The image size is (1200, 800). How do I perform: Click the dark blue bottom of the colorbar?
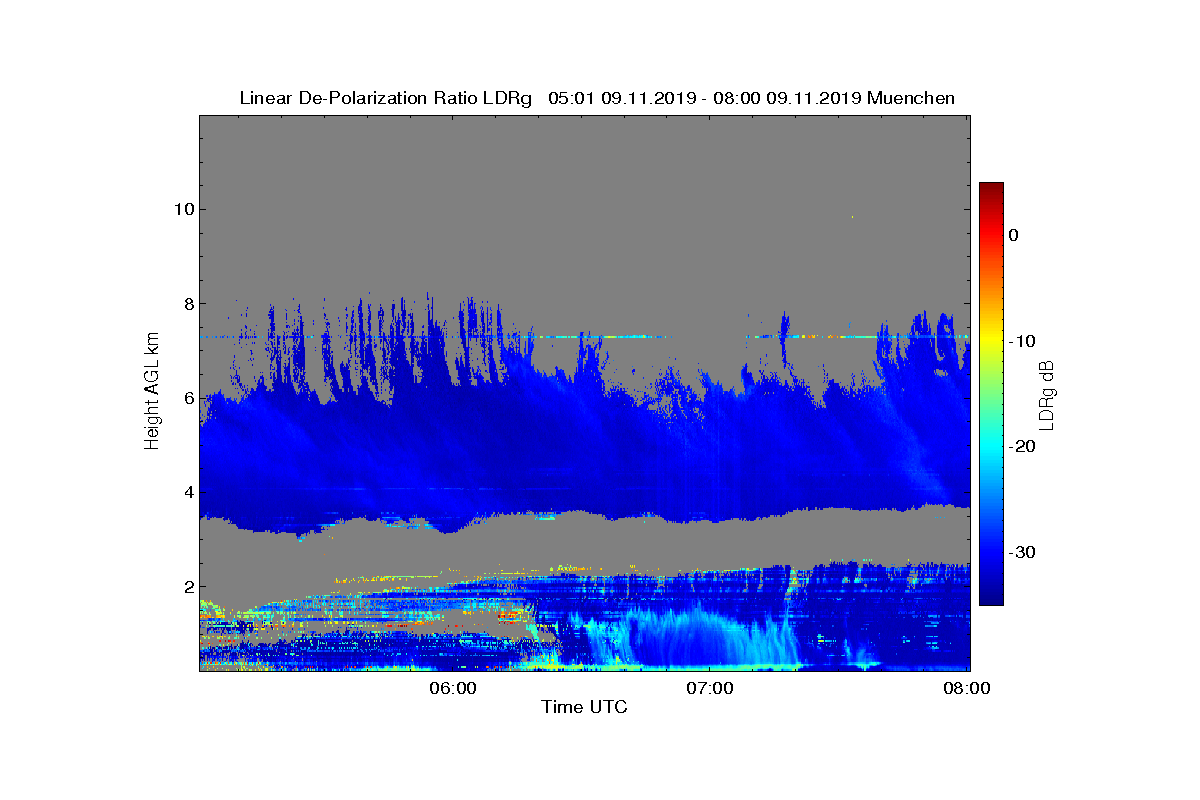pyautogui.click(x=991, y=598)
